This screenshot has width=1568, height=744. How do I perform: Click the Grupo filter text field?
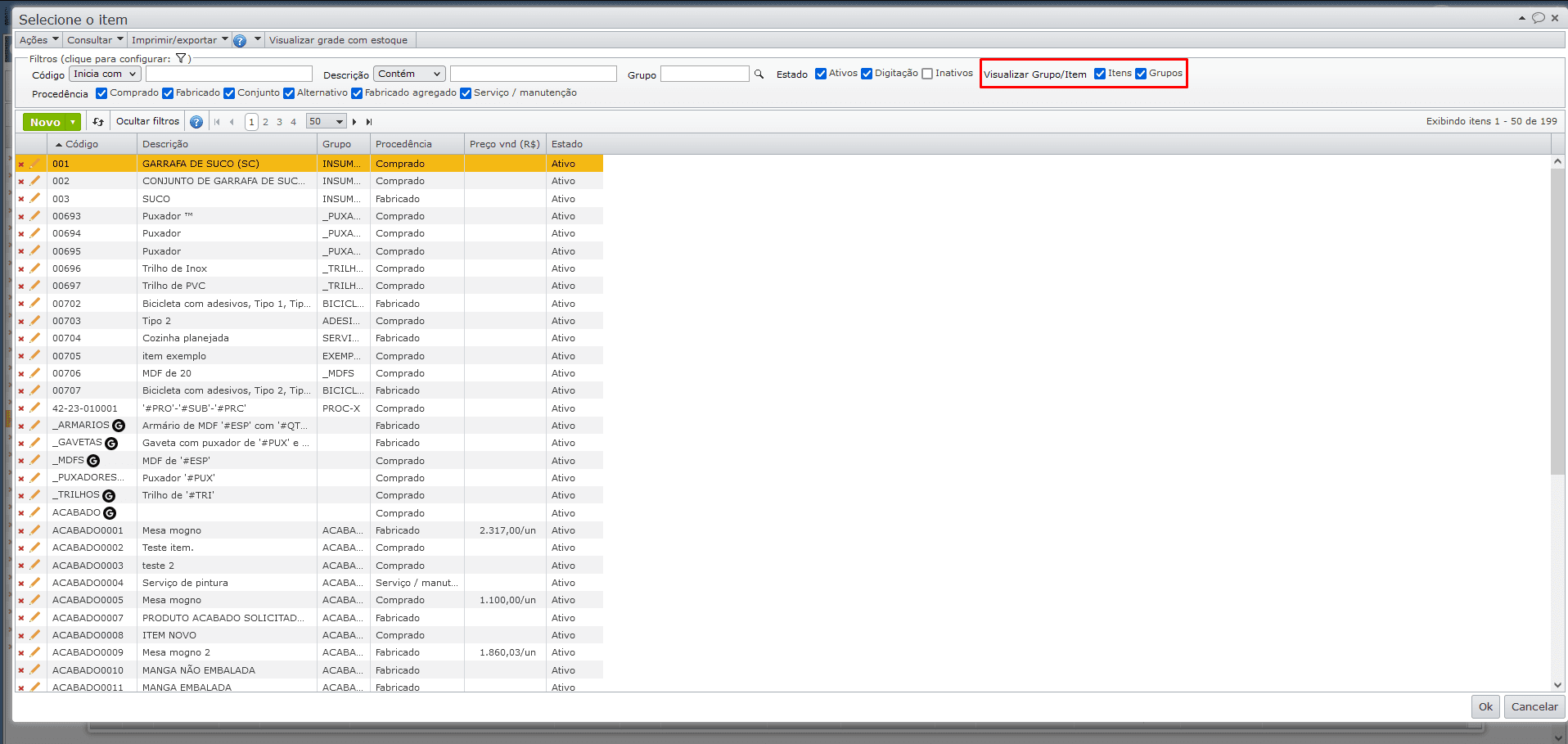pyautogui.click(x=705, y=74)
